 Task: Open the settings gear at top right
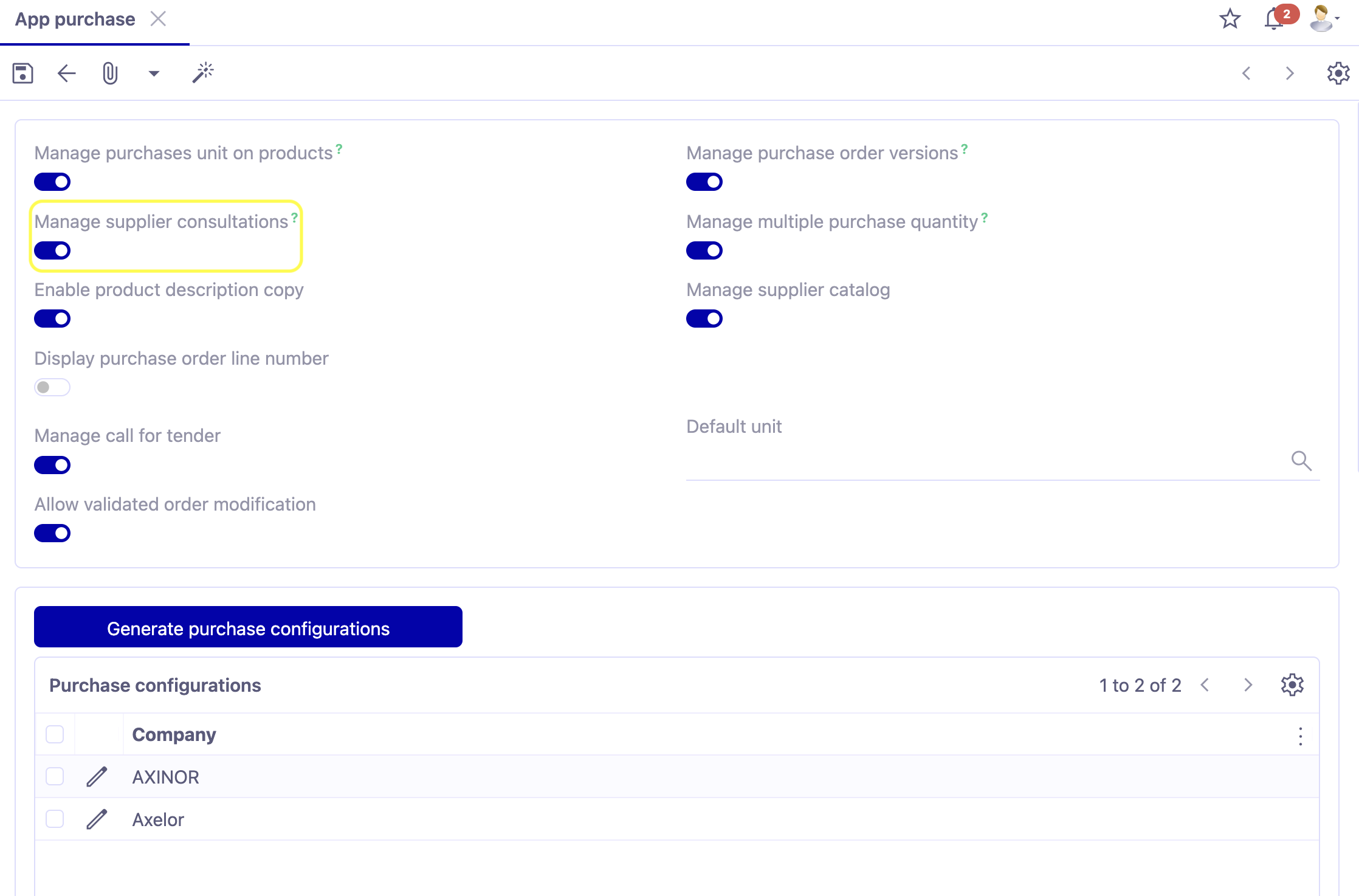click(1337, 73)
